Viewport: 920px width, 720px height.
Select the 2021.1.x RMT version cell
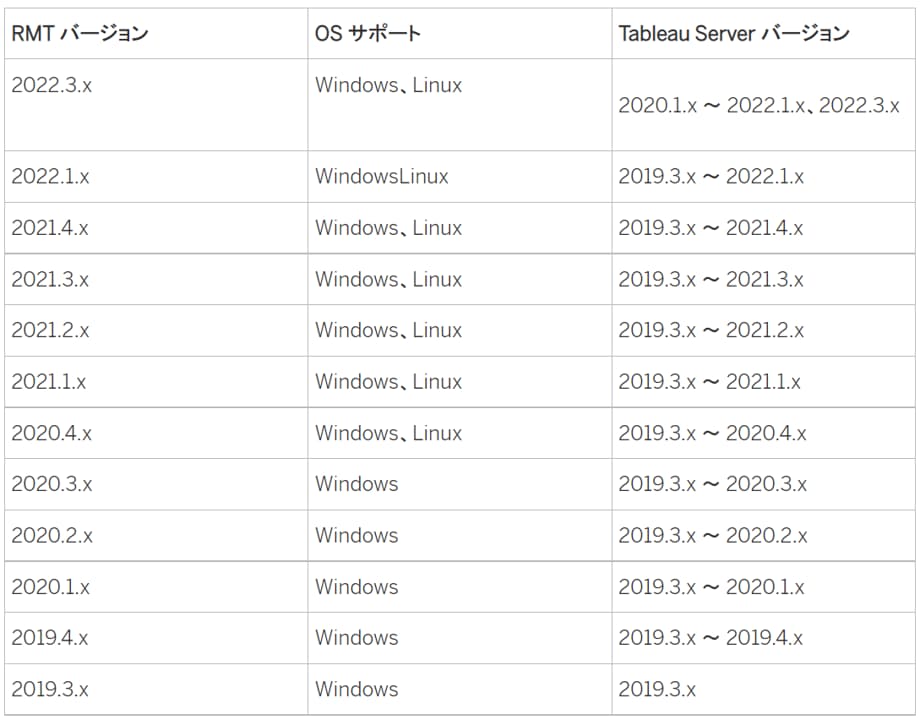click(x=156, y=382)
